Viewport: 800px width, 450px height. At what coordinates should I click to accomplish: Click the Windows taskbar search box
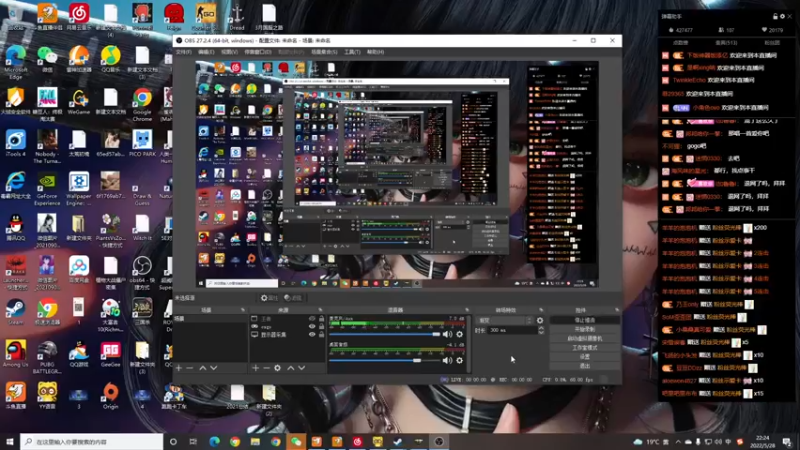tap(92, 442)
